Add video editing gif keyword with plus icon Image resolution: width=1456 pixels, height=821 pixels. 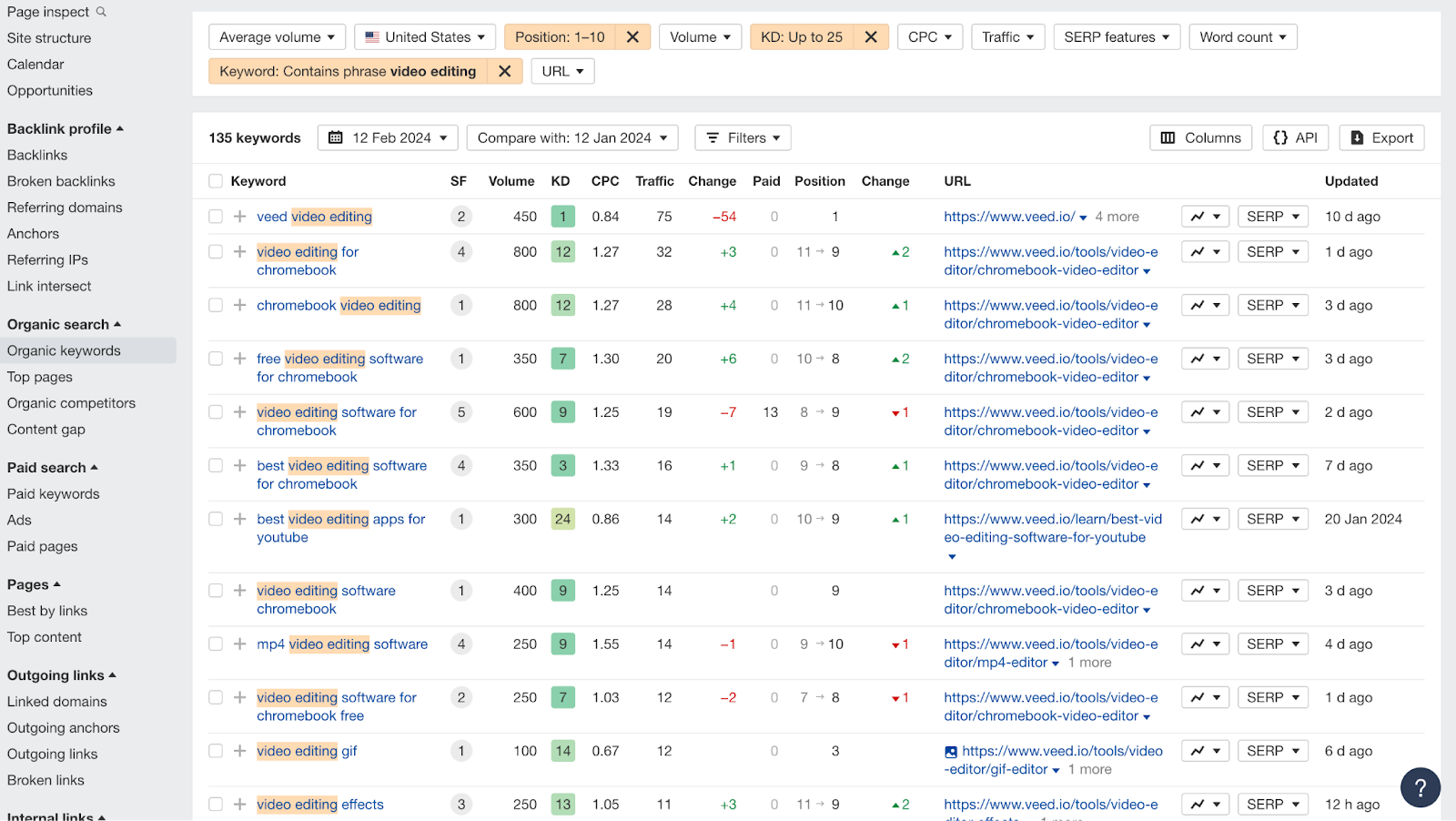(239, 751)
